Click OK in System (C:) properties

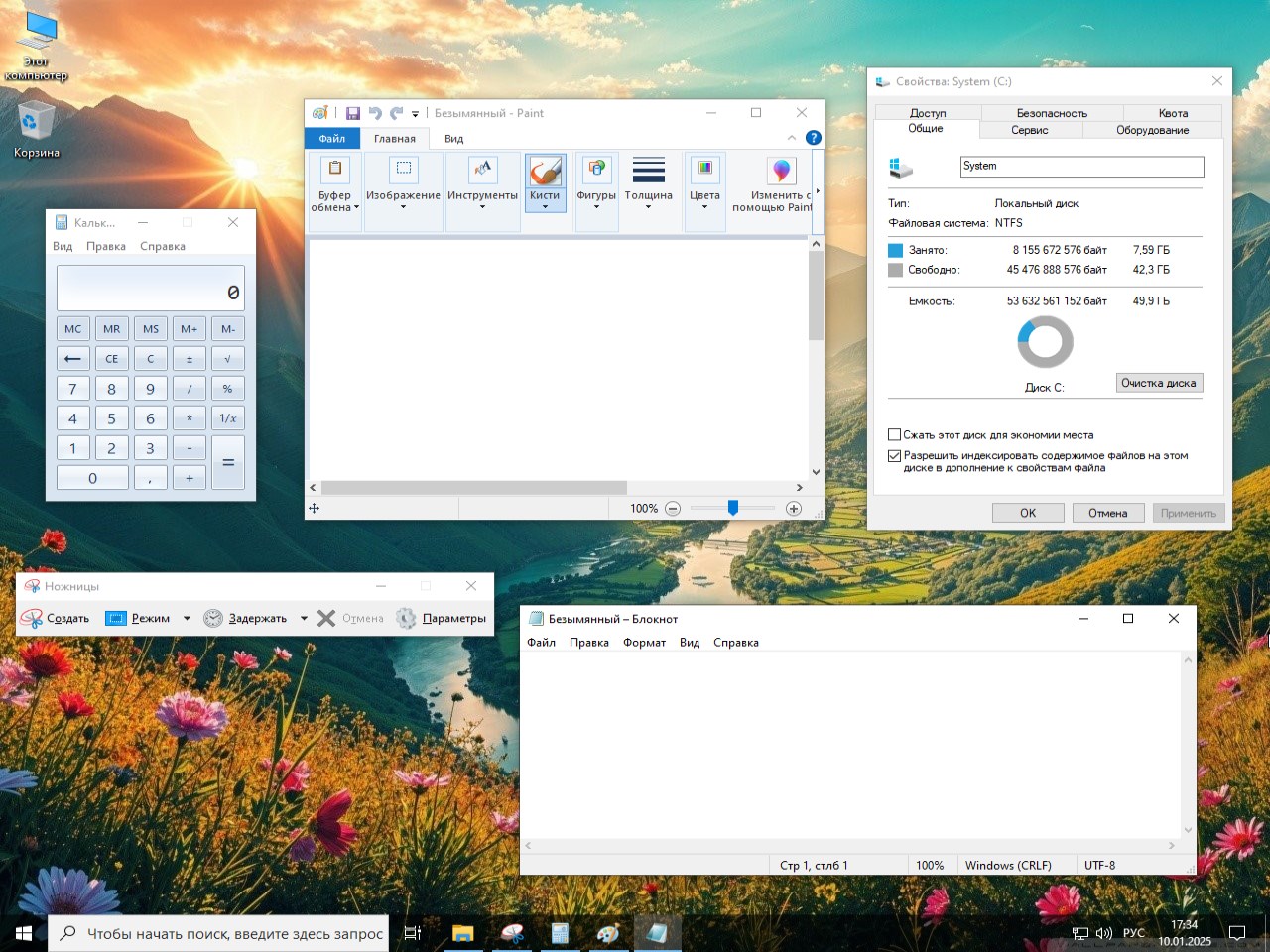1028,513
